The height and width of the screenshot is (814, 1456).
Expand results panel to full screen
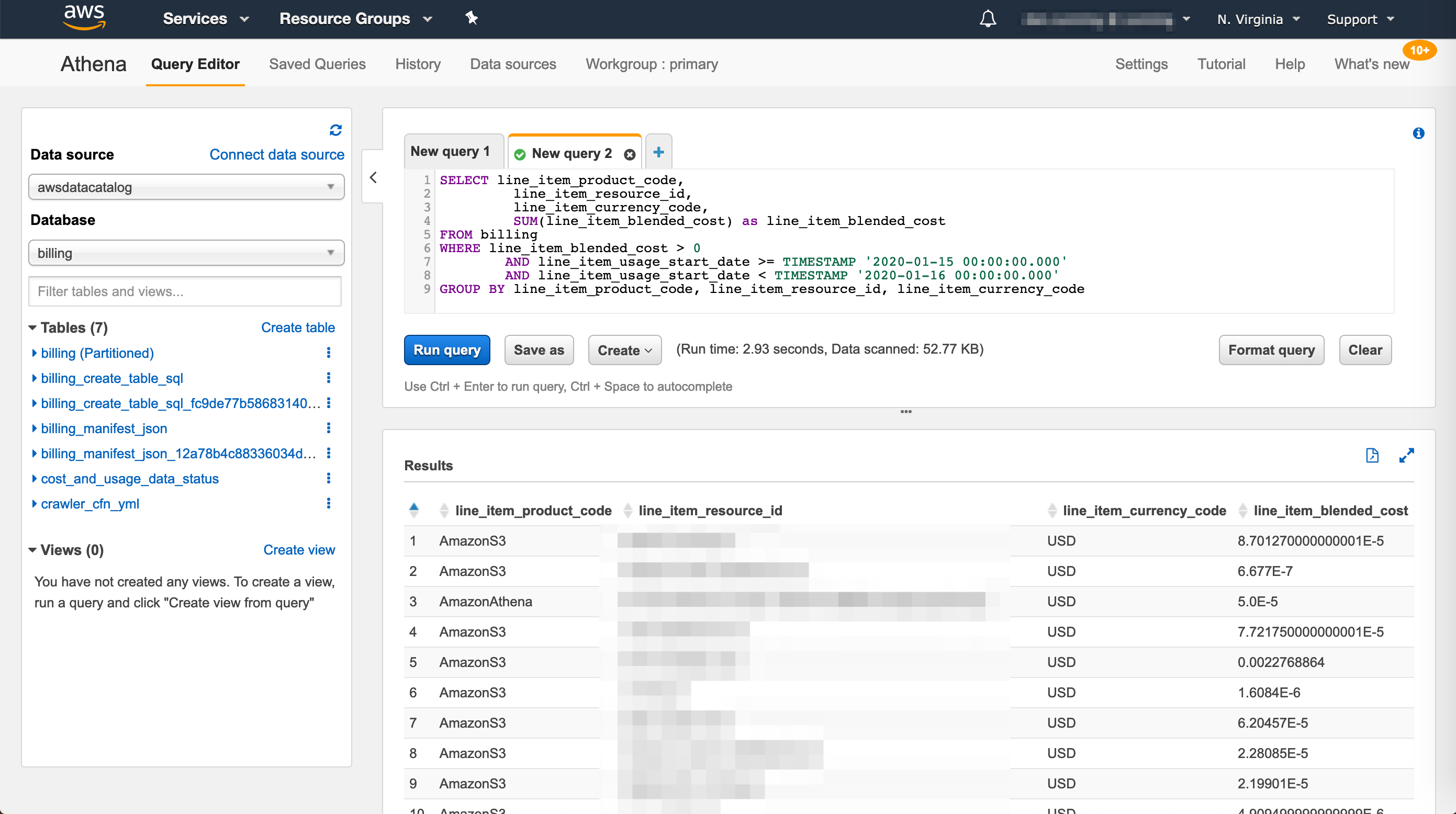click(1406, 455)
